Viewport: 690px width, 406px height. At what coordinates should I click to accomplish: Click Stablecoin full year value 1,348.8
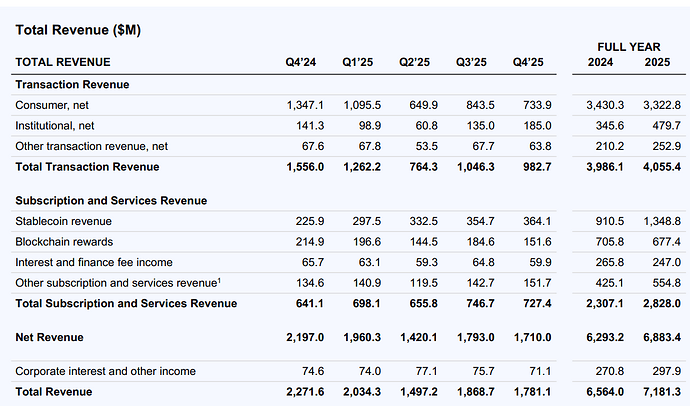pos(662,221)
